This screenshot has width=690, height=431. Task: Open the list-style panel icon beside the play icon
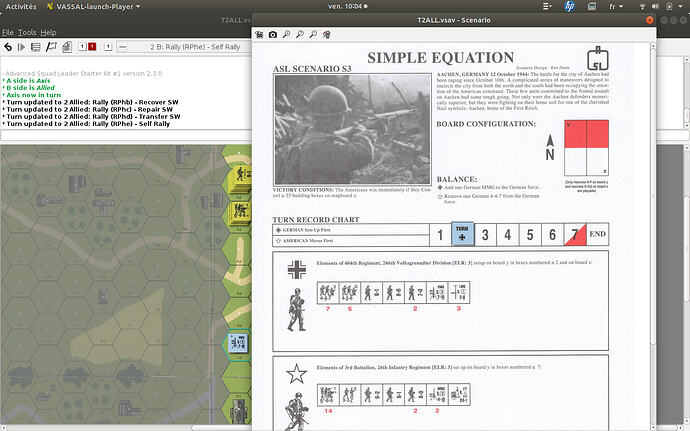[36, 47]
